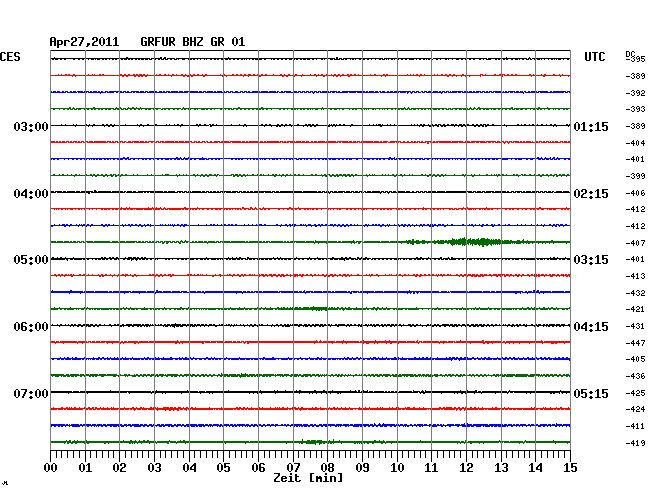This screenshot has width=650, height=494.
Task: Select the DC offset value -447
Action: click(635, 343)
